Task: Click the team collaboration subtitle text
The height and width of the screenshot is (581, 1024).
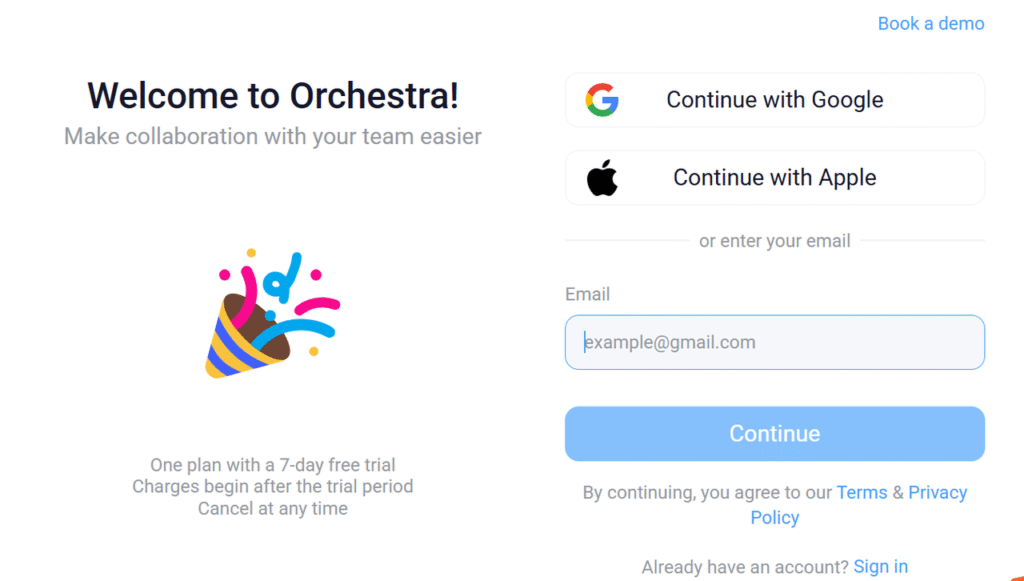Action: coord(273,136)
